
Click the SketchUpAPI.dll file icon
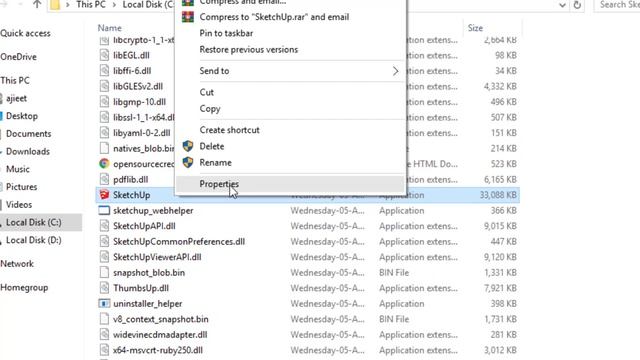(104, 226)
